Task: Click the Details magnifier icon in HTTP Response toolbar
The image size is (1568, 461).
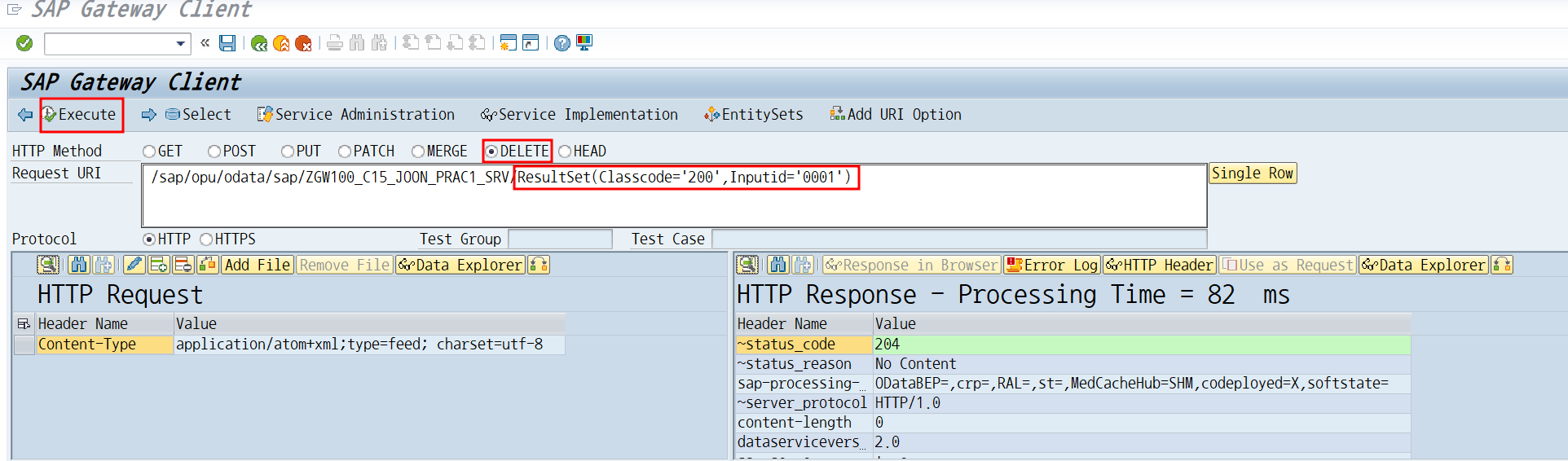Action: (747, 265)
